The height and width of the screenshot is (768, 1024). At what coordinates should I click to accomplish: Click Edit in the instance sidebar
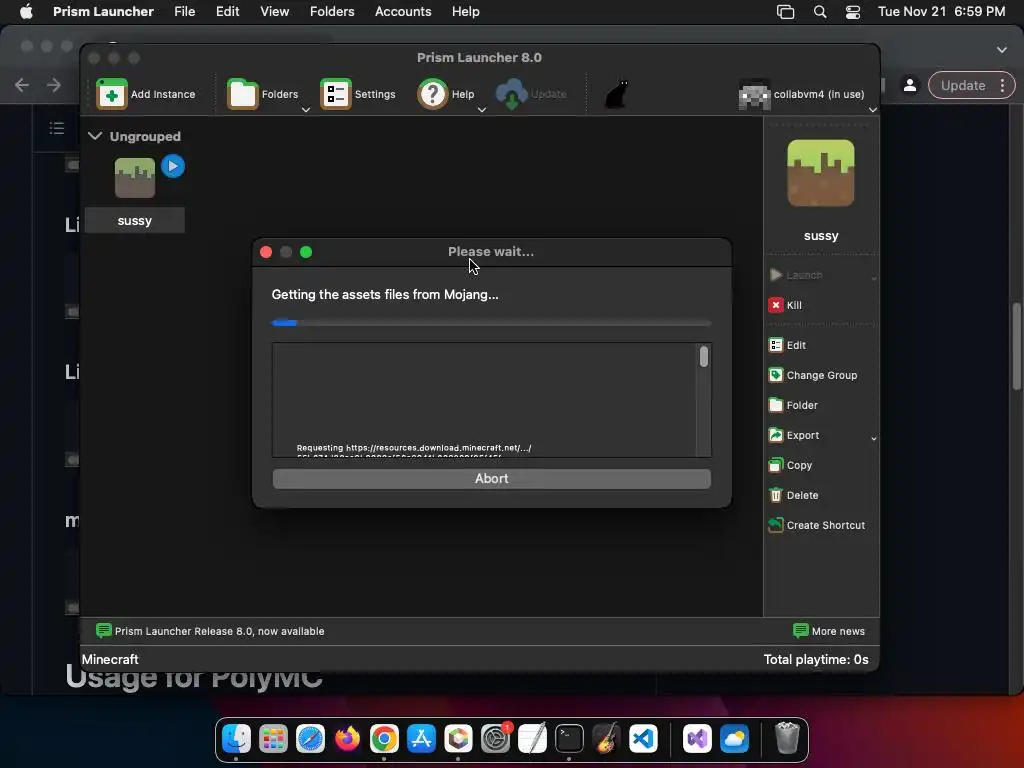click(787, 345)
